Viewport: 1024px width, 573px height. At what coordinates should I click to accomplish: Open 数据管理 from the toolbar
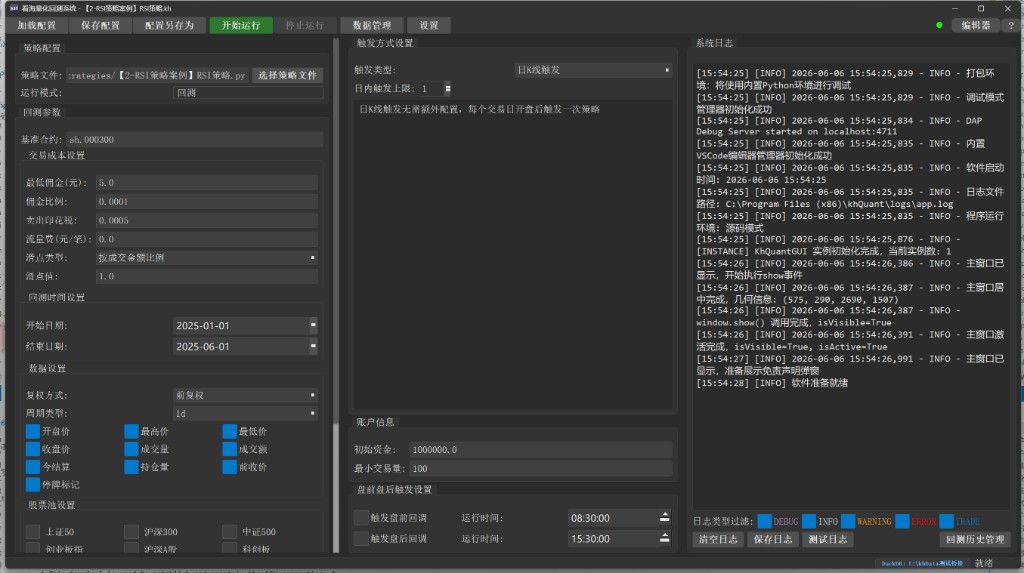pos(372,25)
